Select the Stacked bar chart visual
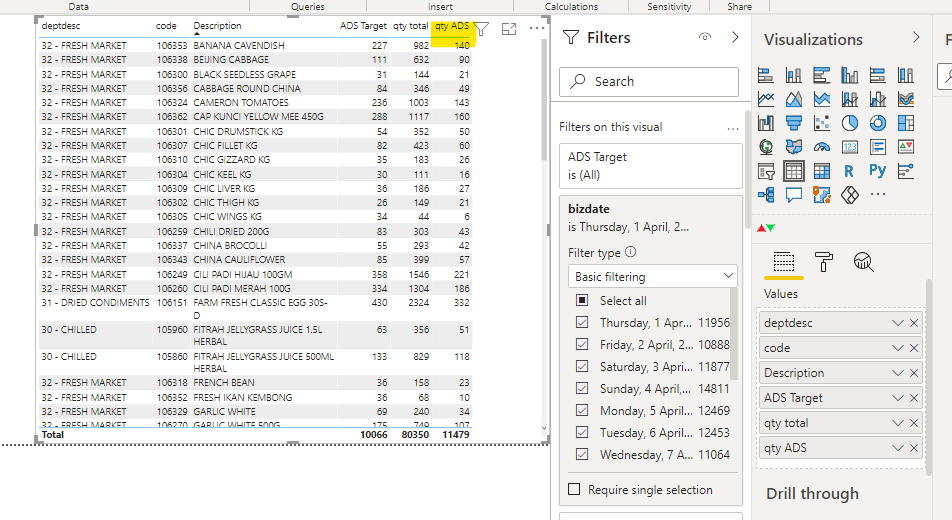The height and width of the screenshot is (520, 952). pyautogui.click(x=766, y=75)
